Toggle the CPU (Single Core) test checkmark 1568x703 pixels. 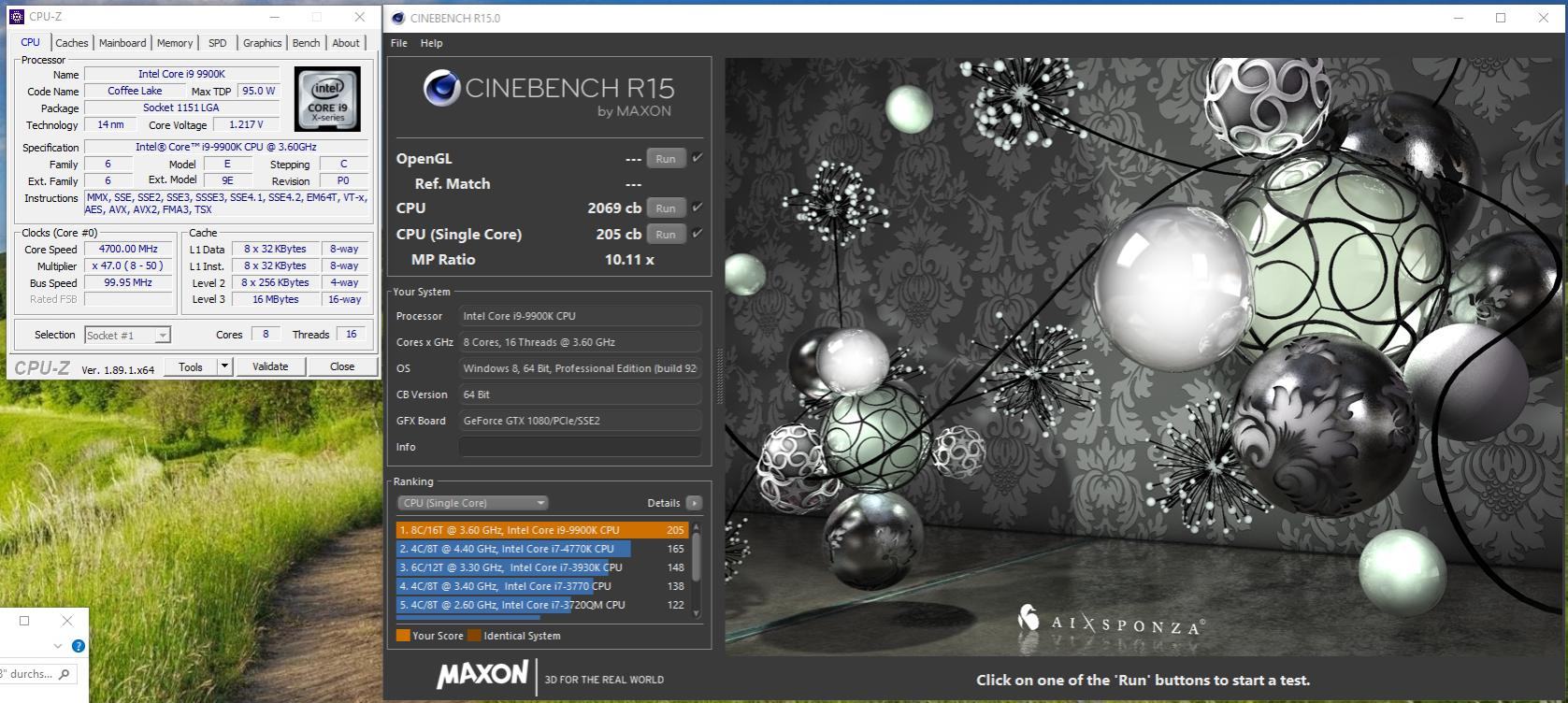click(x=698, y=234)
